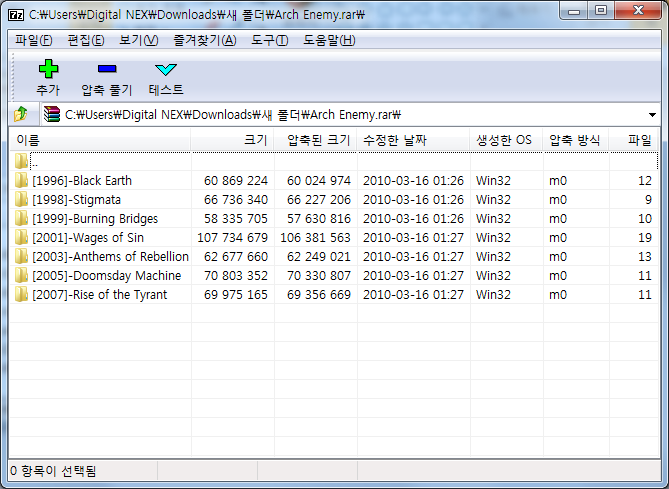Select the [2007]-Rise of the Tyrant folder name

pos(99,294)
